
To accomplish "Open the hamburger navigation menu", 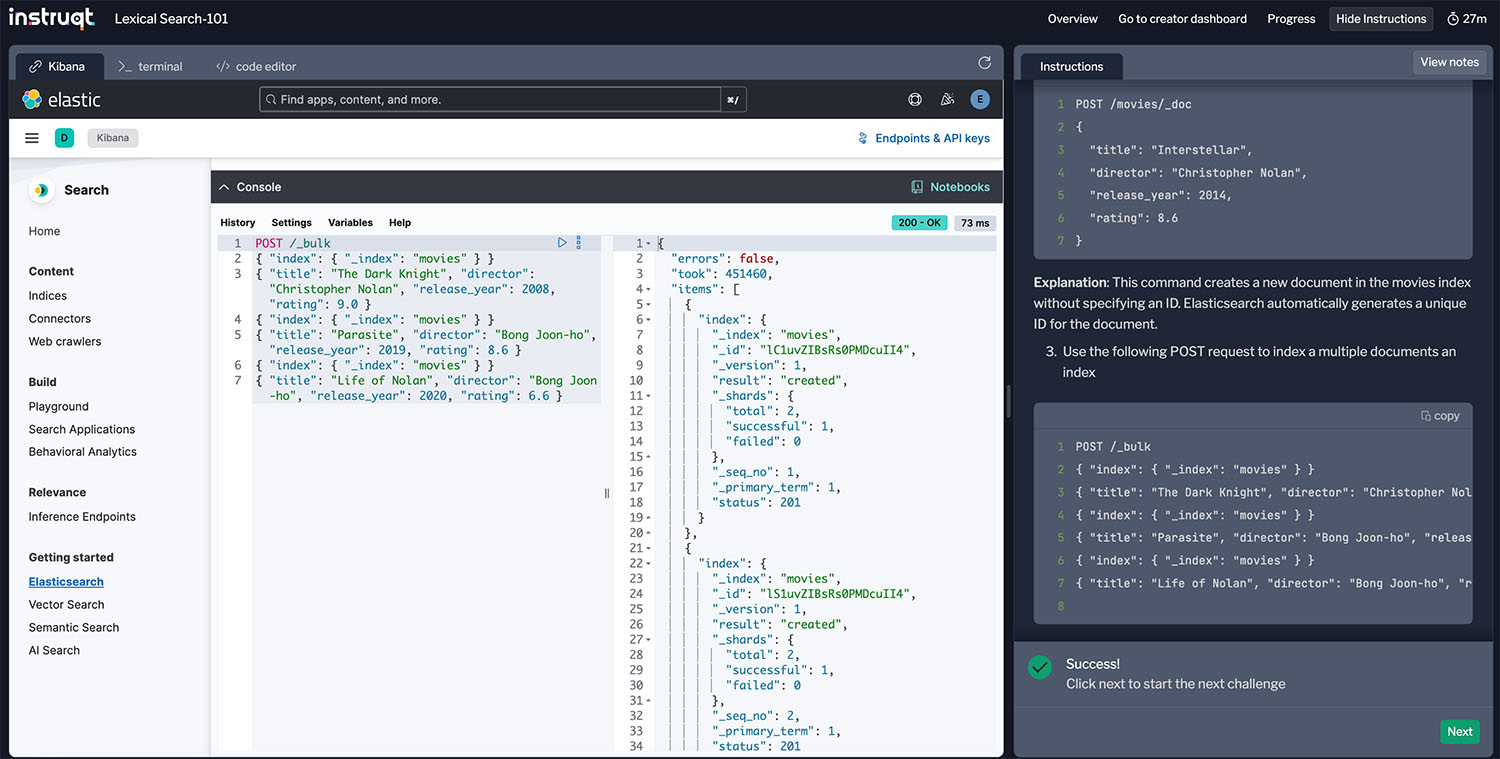I will pyautogui.click(x=32, y=138).
